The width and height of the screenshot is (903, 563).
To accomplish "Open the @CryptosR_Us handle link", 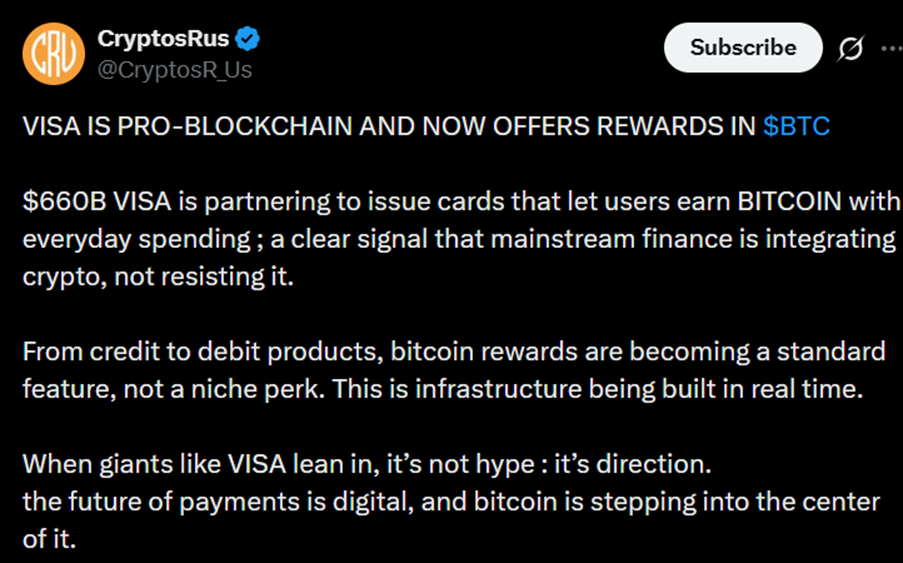I will pyautogui.click(x=175, y=69).
